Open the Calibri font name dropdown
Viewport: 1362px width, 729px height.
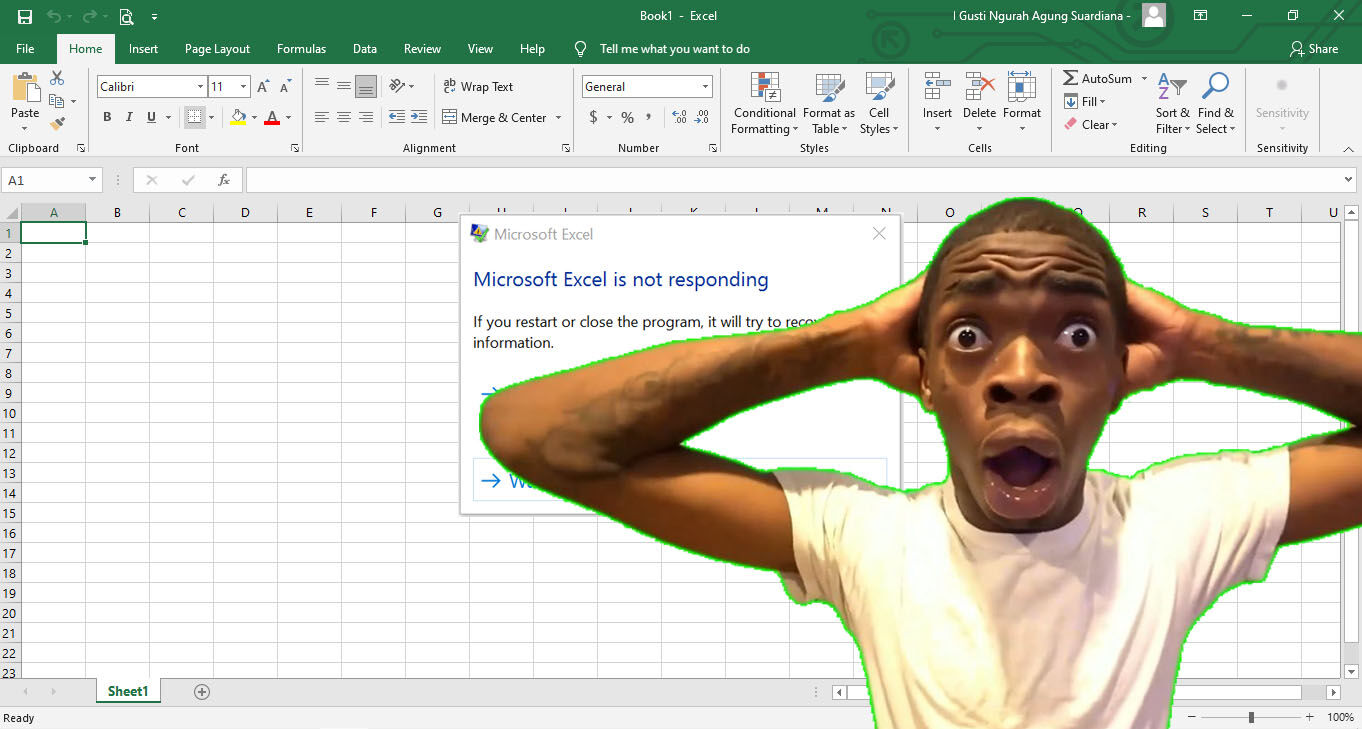[x=200, y=87]
